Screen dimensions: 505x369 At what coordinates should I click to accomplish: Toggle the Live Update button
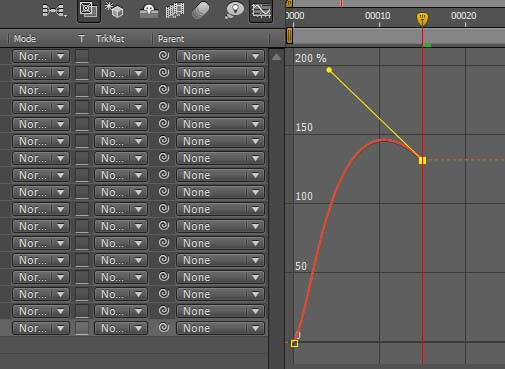(x=89, y=11)
